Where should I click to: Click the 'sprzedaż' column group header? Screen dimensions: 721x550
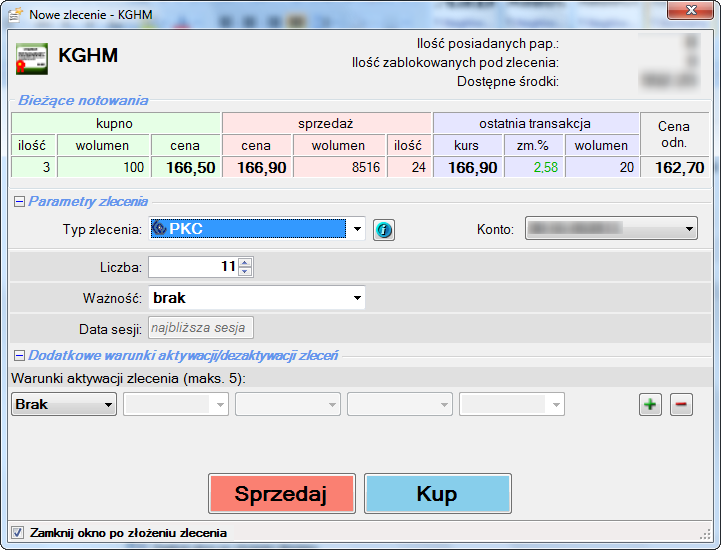[x=327, y=123]
